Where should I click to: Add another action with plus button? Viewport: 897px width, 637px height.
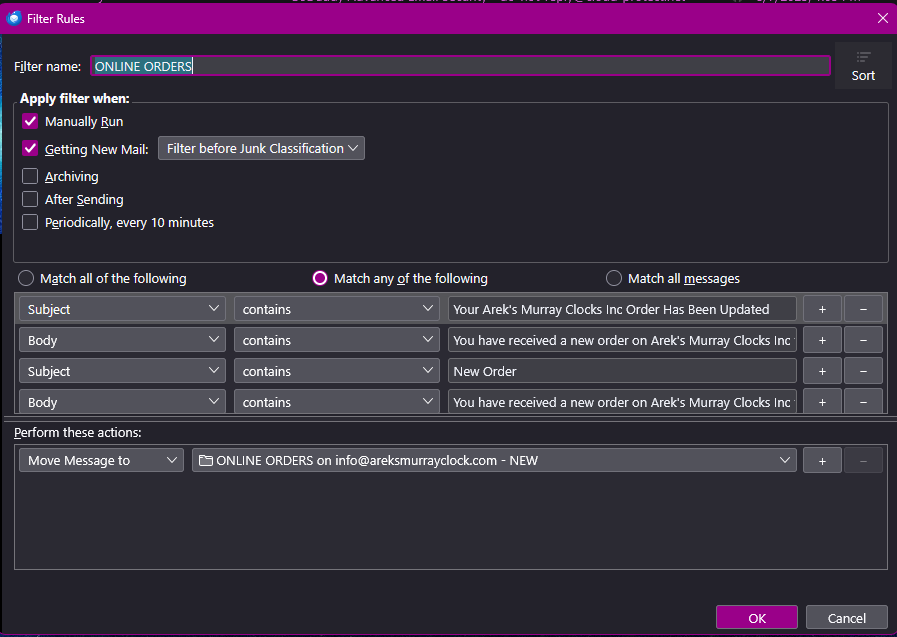click(x=822, y=460)
